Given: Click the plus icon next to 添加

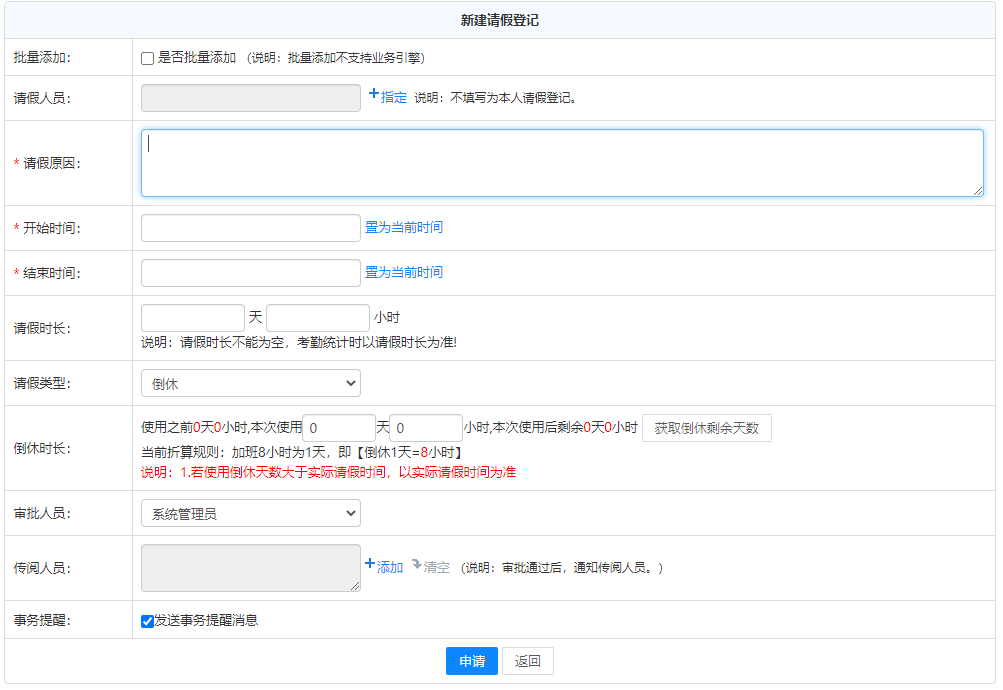Looking at the screenshot, I should (x=370, y=564).
